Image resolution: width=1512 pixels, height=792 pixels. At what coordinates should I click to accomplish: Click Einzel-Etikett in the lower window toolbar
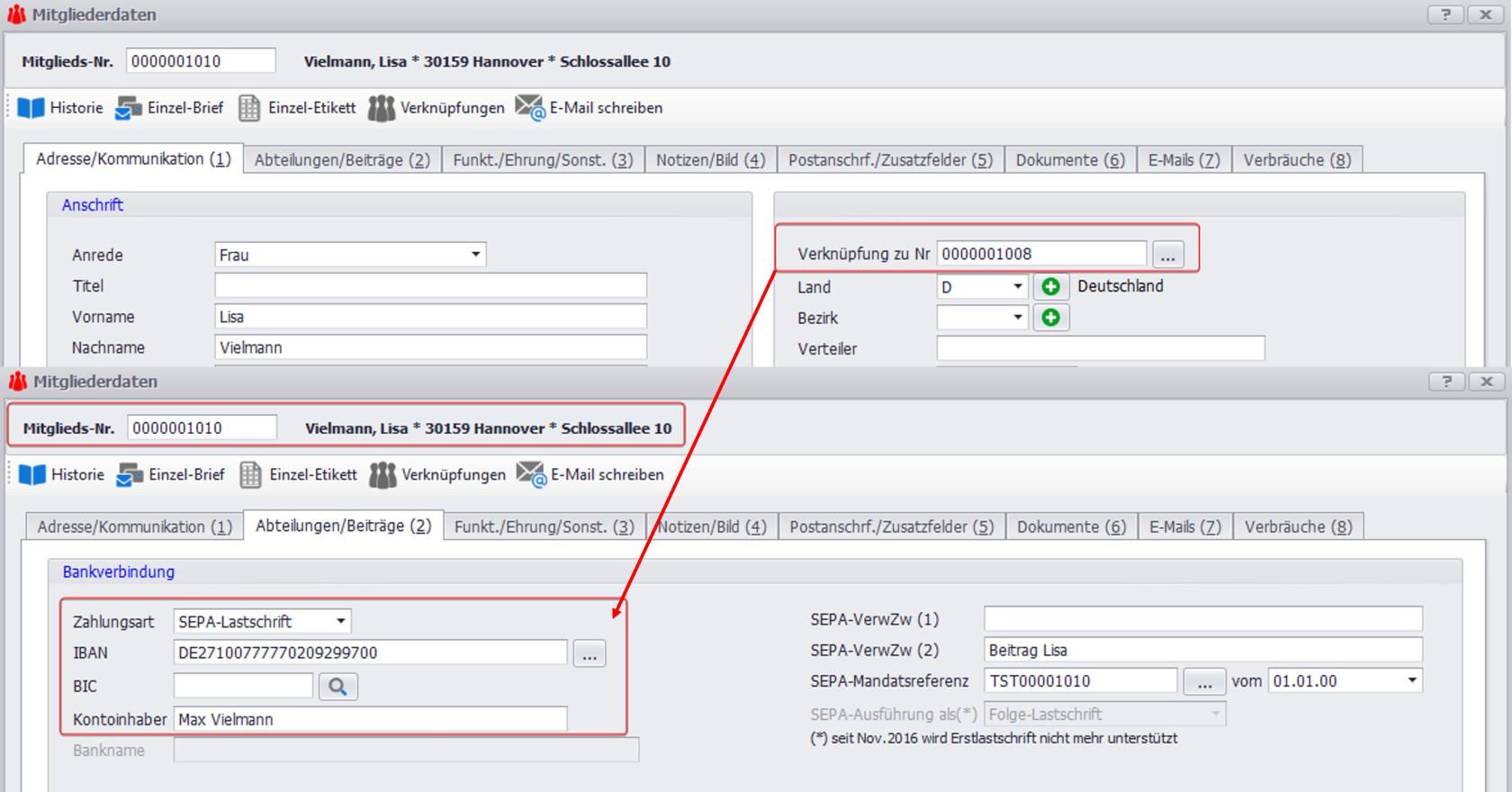298,474
